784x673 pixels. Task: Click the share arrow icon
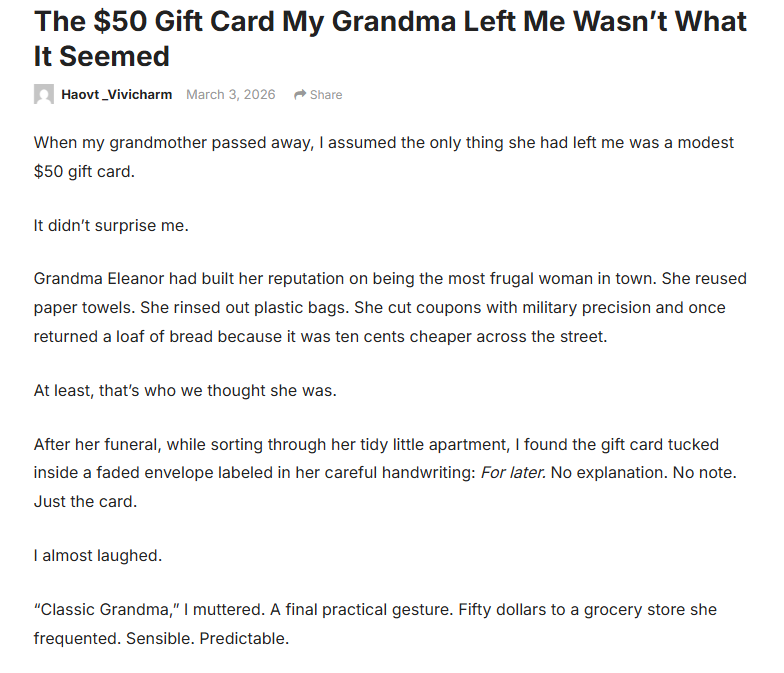click(x=299, y=95)
